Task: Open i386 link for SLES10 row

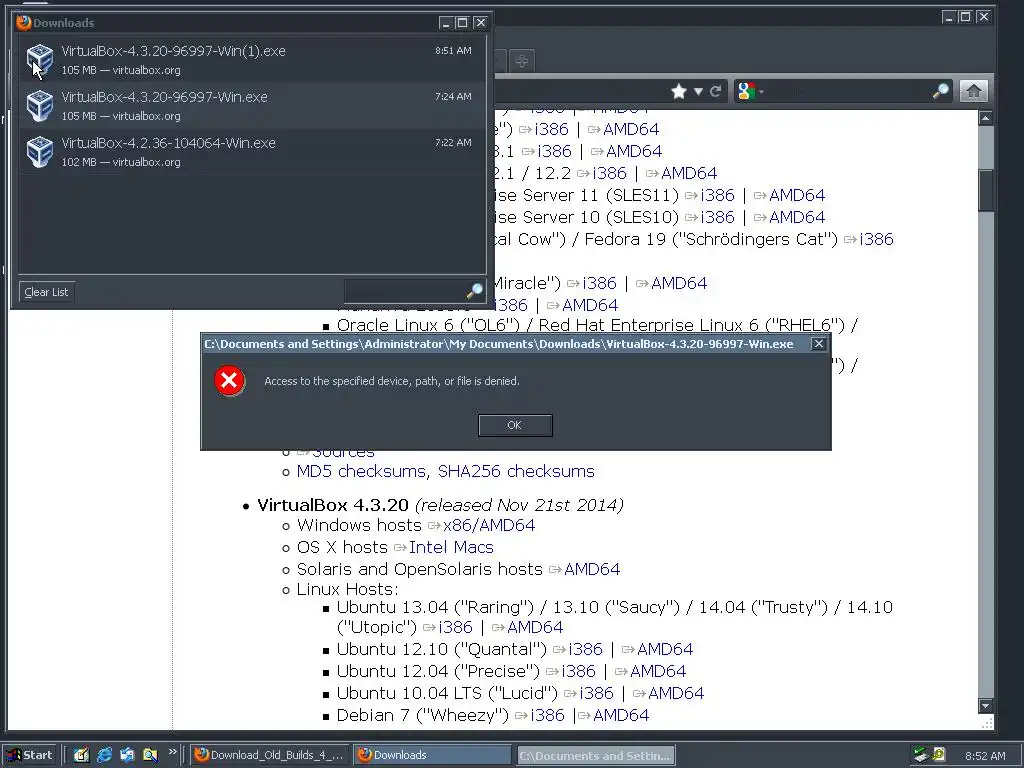Action: pyautogui.click(x=717, y=217)
